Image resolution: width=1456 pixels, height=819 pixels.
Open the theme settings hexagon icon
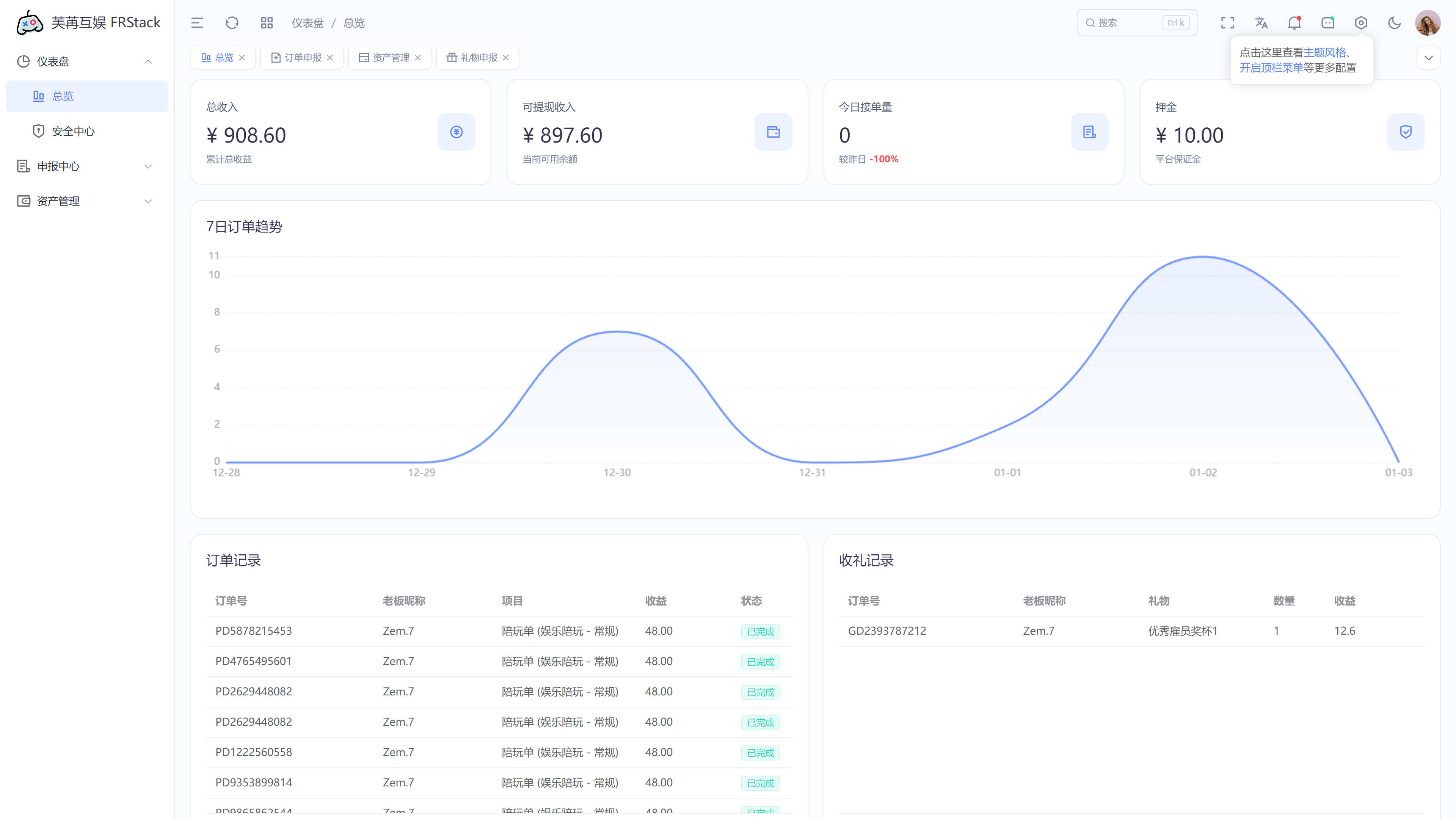pyautogui.click(x=1360, y=23)
